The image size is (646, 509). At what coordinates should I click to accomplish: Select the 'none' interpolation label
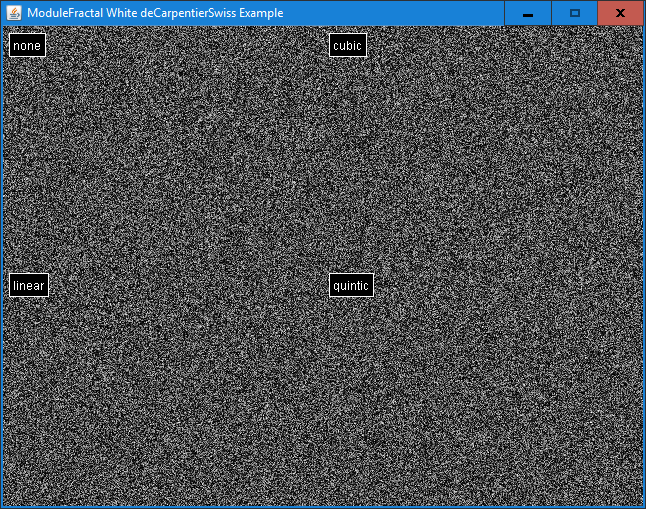pyautogui.click(x=27, y=45)
